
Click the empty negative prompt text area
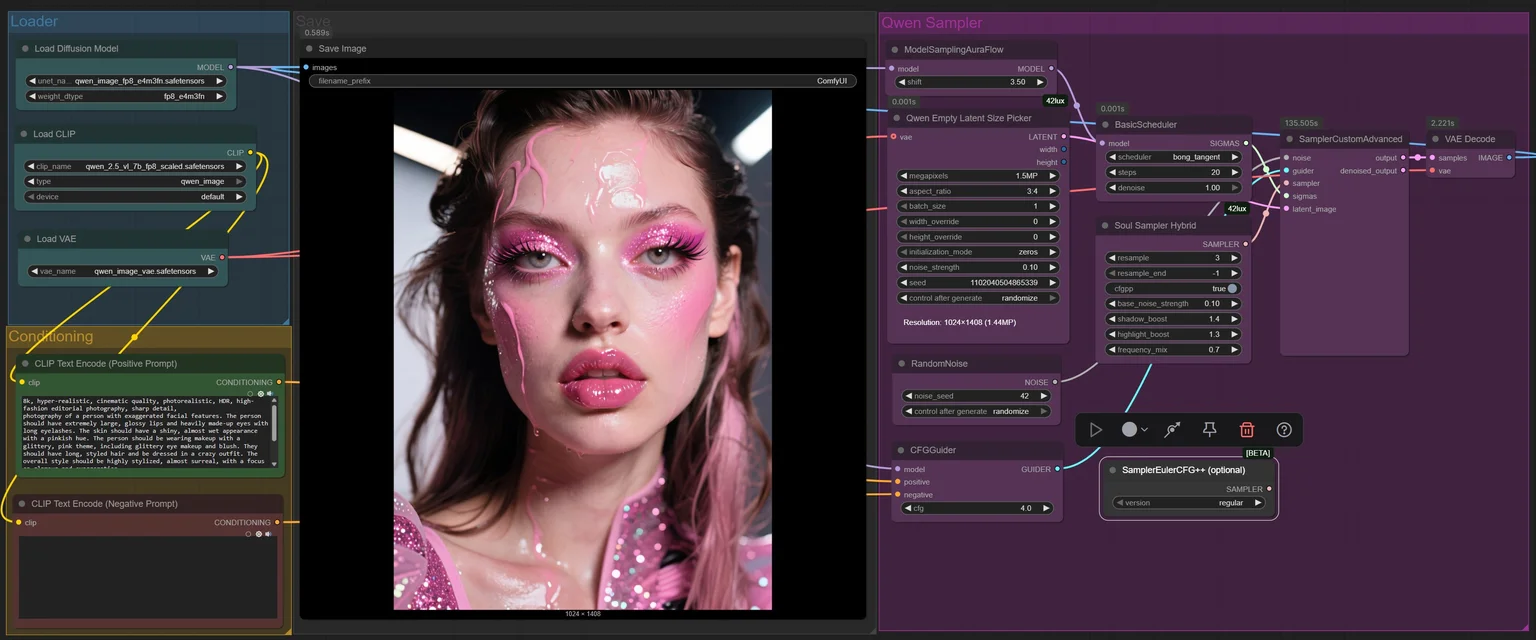point(150,577)
